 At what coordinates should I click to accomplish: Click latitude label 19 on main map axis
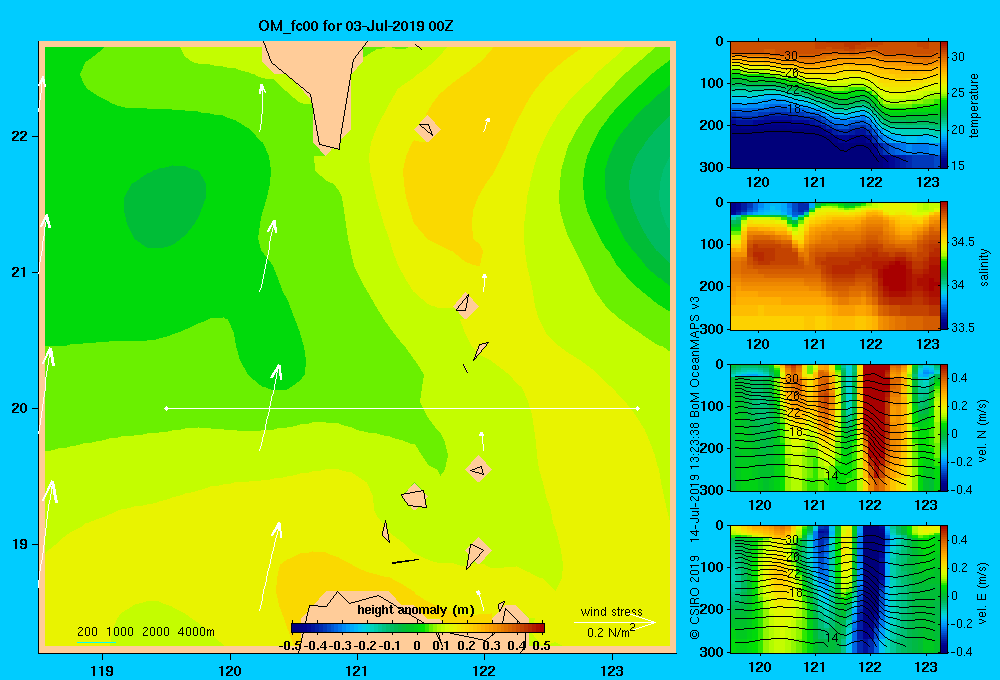pos(20,544)
